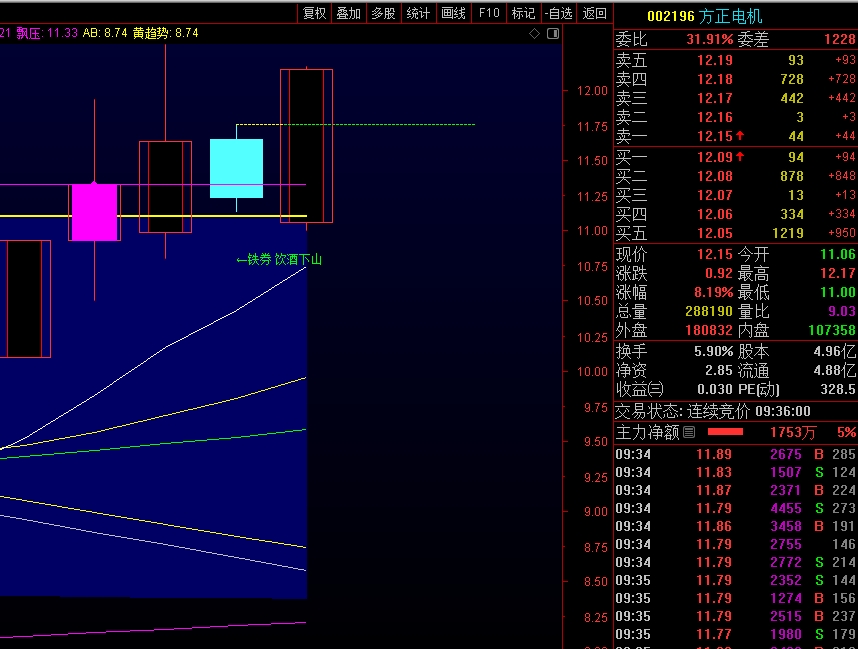
Task: Open the list icon beside 主力净额
Action: point(689,432)
